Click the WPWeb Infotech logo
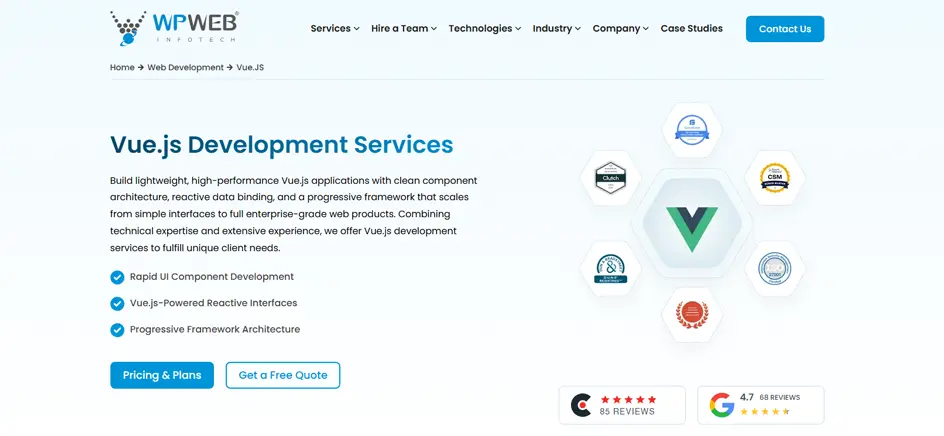 [x=174, y=28]
